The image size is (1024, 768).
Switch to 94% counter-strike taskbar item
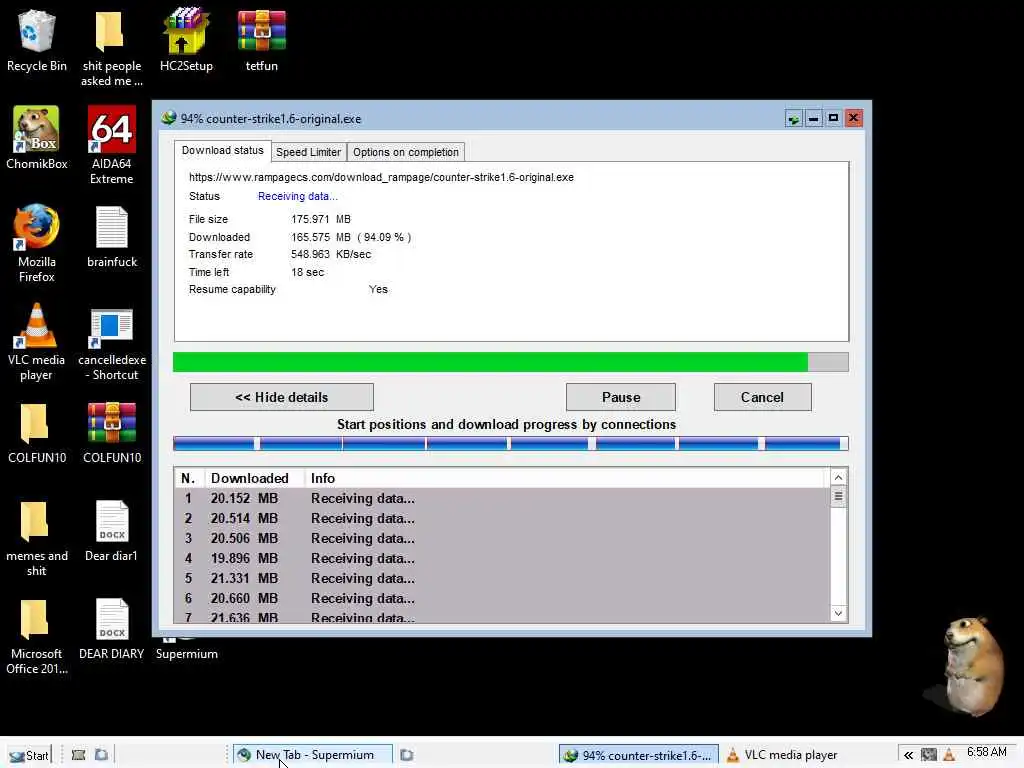click(x=639, y=755)
